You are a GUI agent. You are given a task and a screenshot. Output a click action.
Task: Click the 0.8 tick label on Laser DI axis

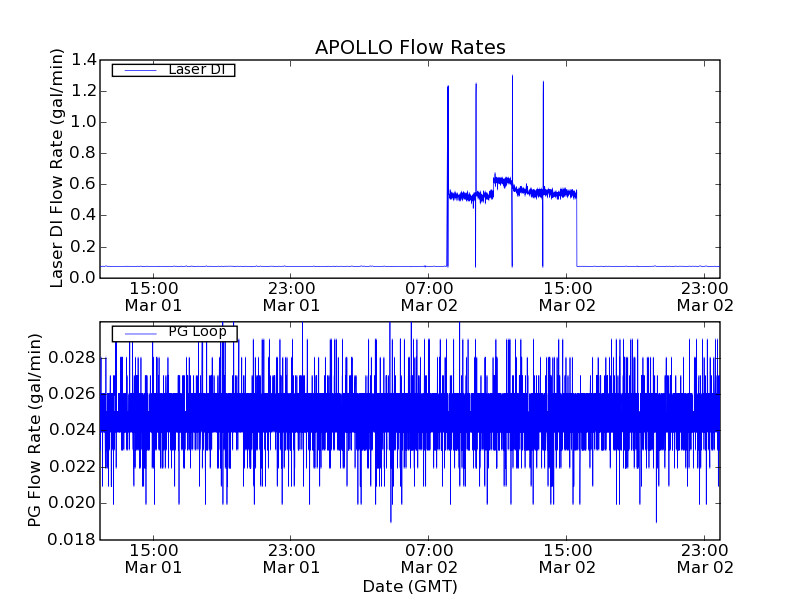(84, 153)
